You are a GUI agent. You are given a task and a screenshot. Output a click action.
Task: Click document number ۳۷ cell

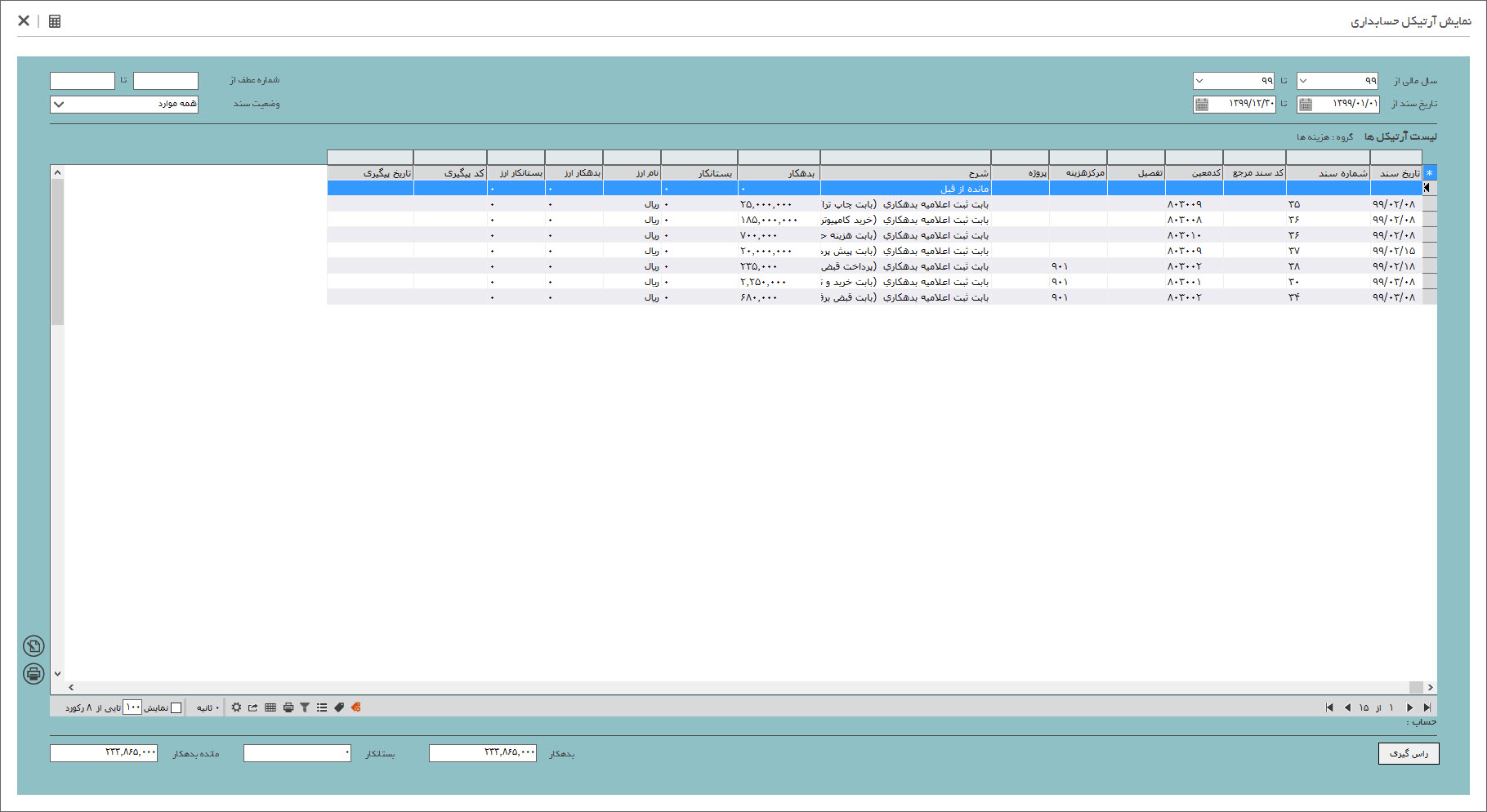pyautogui.click(x=1328, y=251)
